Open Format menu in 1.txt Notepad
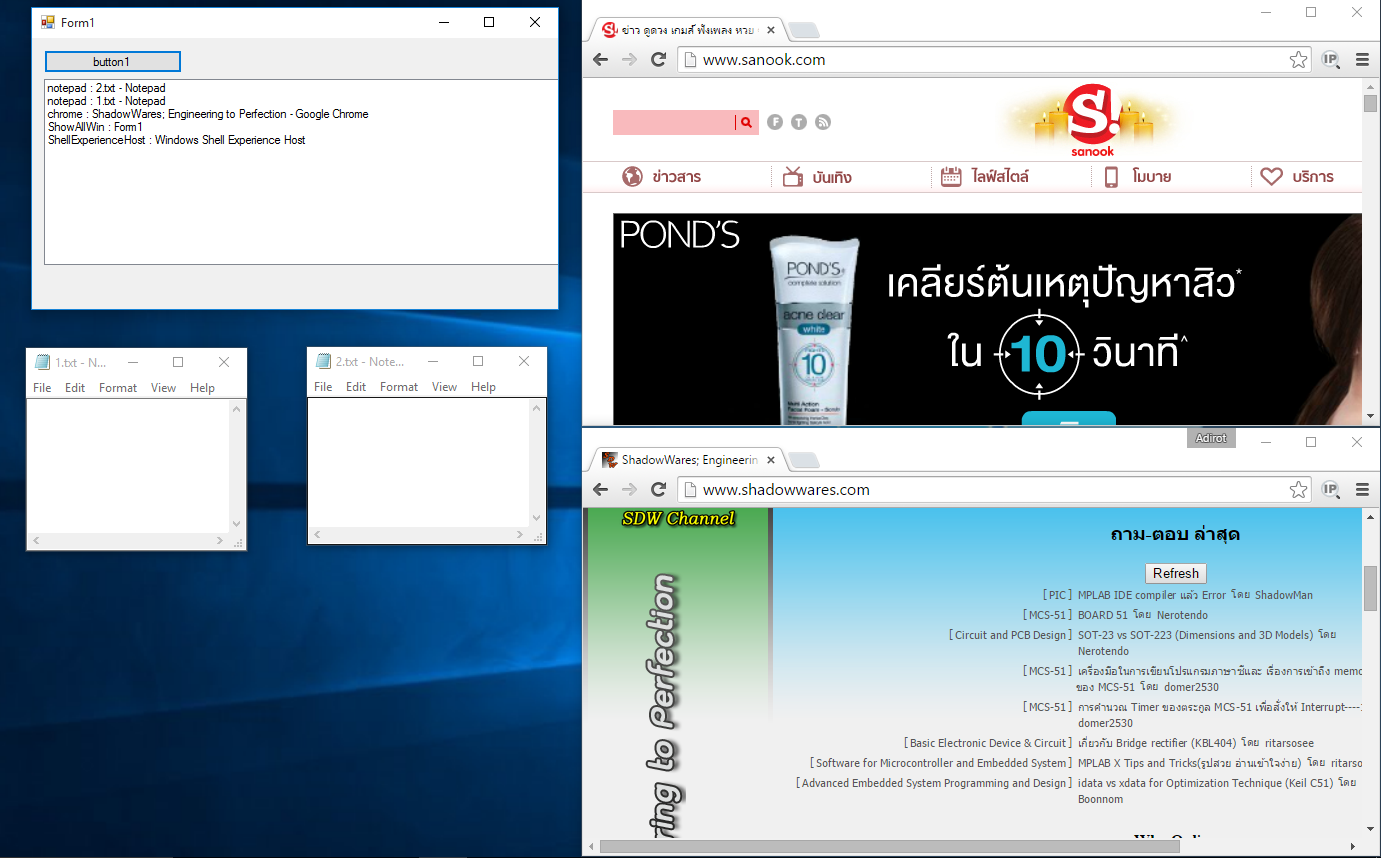Viewport: 1381px width, 858px height. [x=118, y=388]
